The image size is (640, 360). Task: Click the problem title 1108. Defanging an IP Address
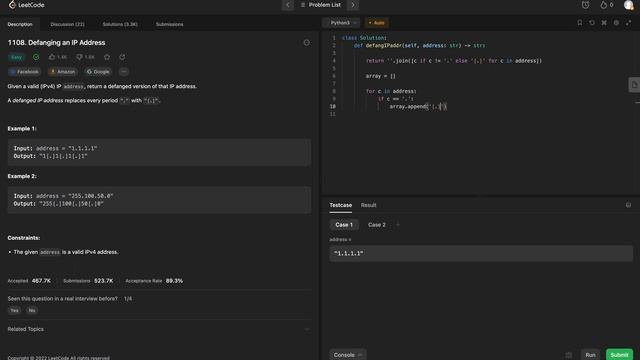pos(56,42)
